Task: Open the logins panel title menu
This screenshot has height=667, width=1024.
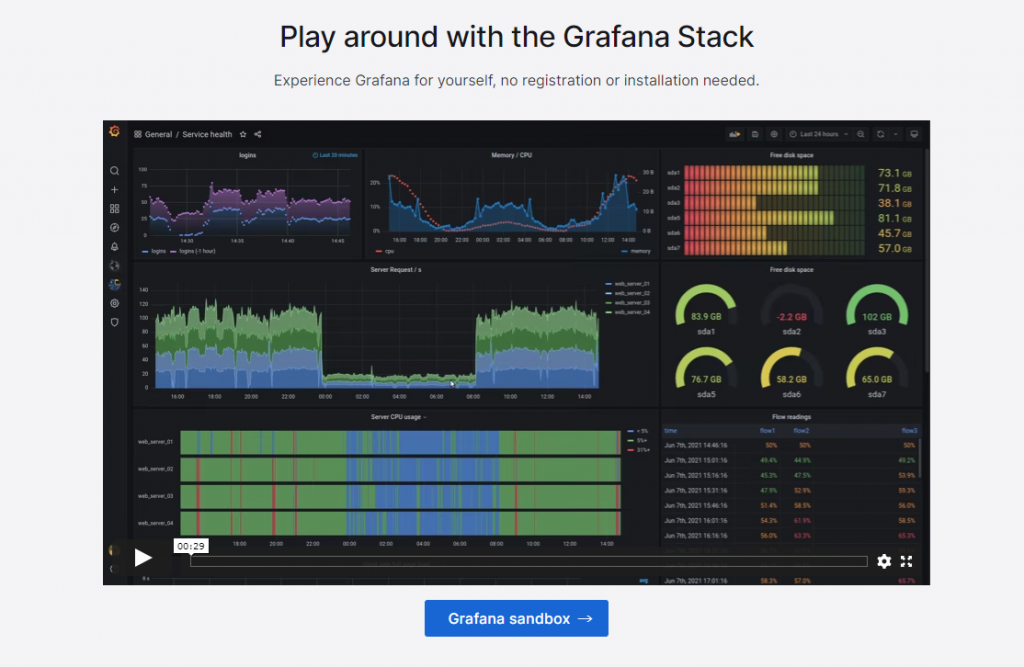Action: pyautogui.click(x=248, y=155)
